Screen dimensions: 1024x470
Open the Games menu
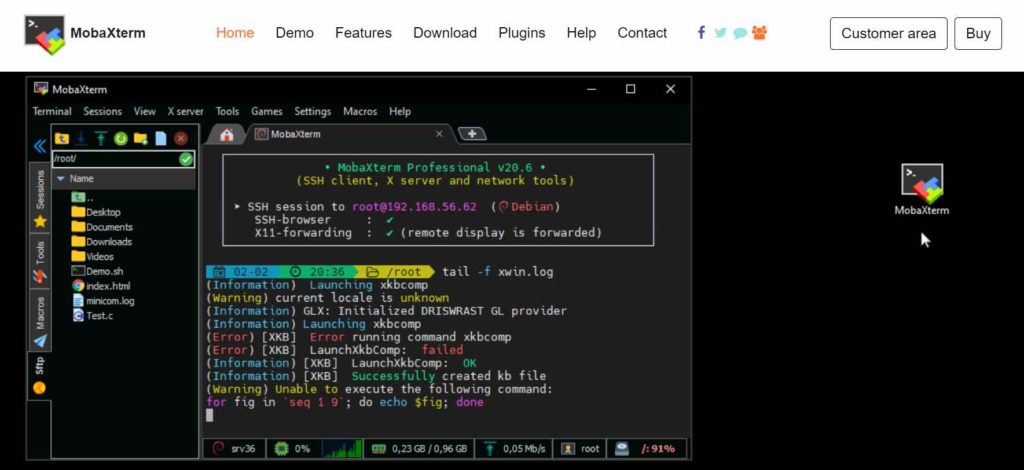coord(266,112)
